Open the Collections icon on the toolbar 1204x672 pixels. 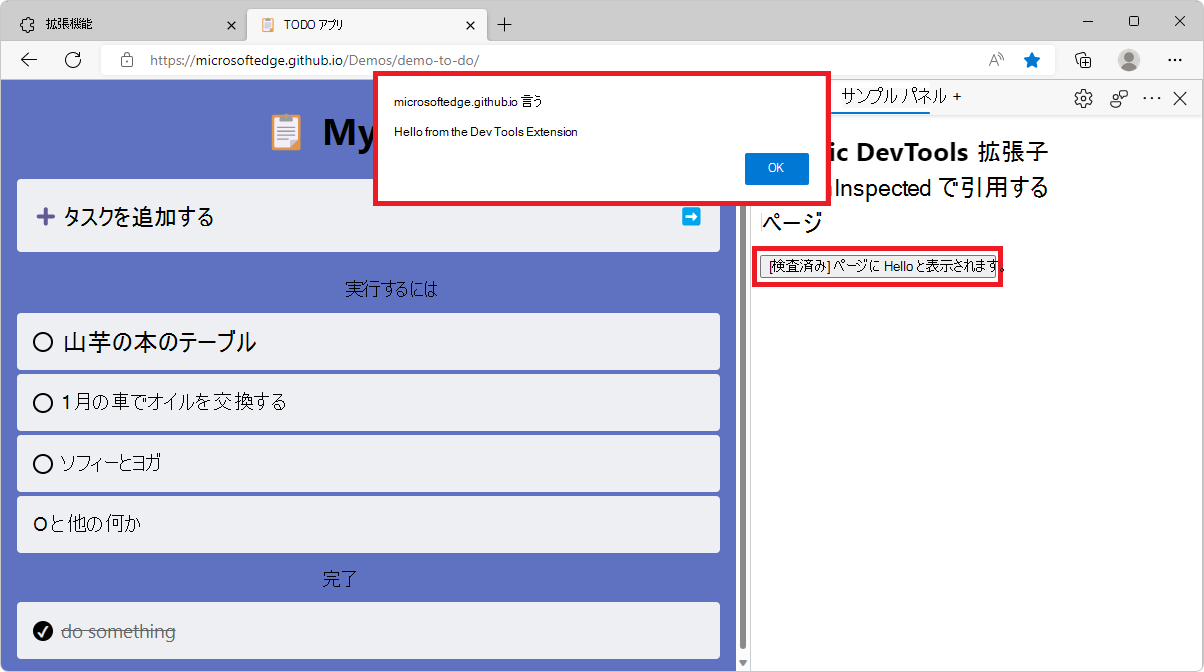tap(1082, 59)
